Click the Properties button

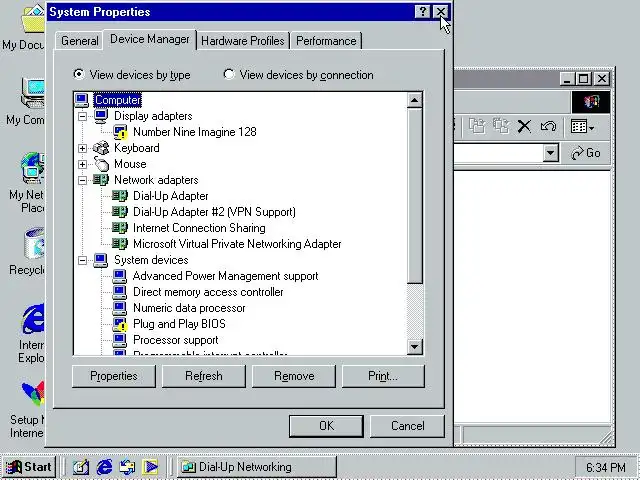[114, 376]
